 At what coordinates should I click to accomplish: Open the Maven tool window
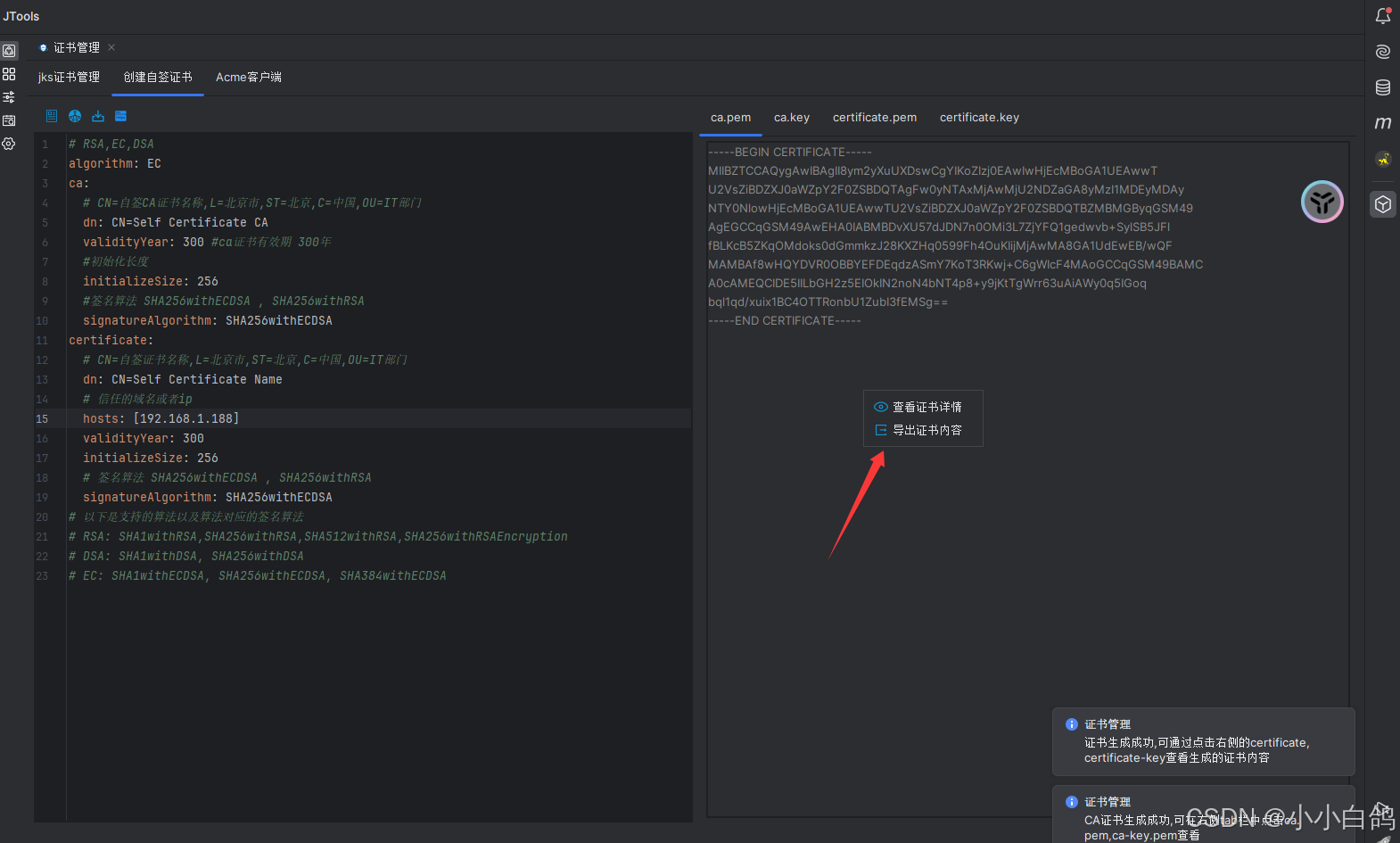pyautogui.click(x=1383, y=123)
